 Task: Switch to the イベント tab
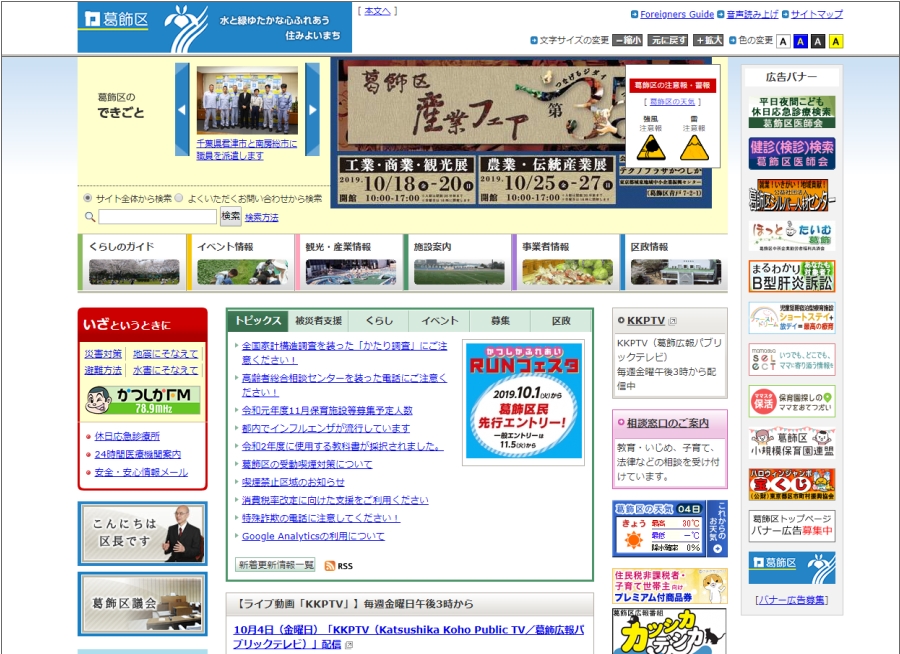click(x=440, y=319)
